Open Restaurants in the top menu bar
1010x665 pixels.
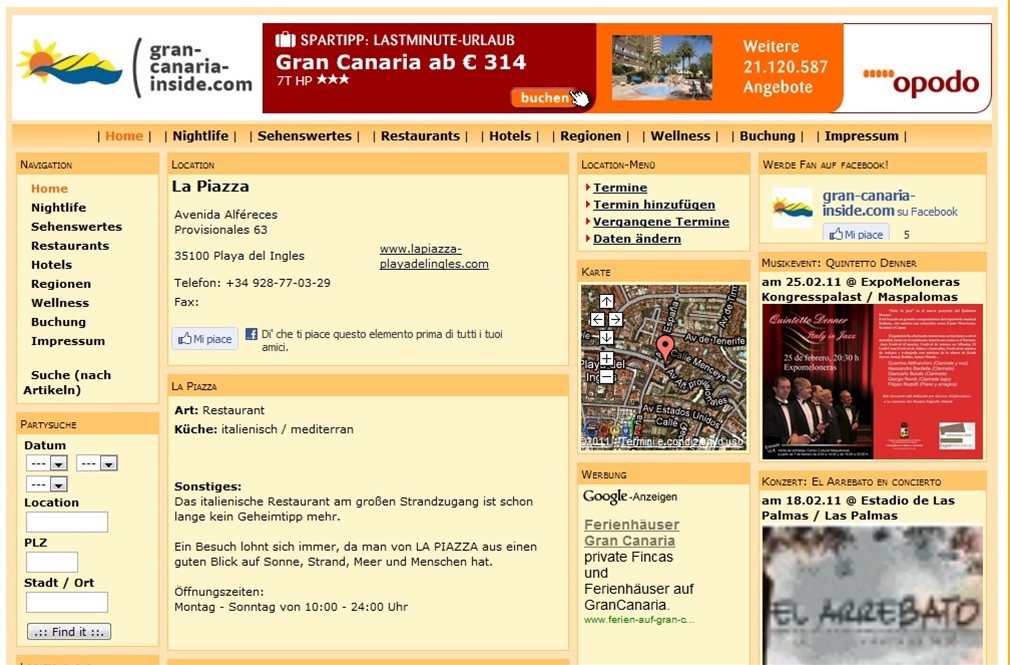coord(420,136)
